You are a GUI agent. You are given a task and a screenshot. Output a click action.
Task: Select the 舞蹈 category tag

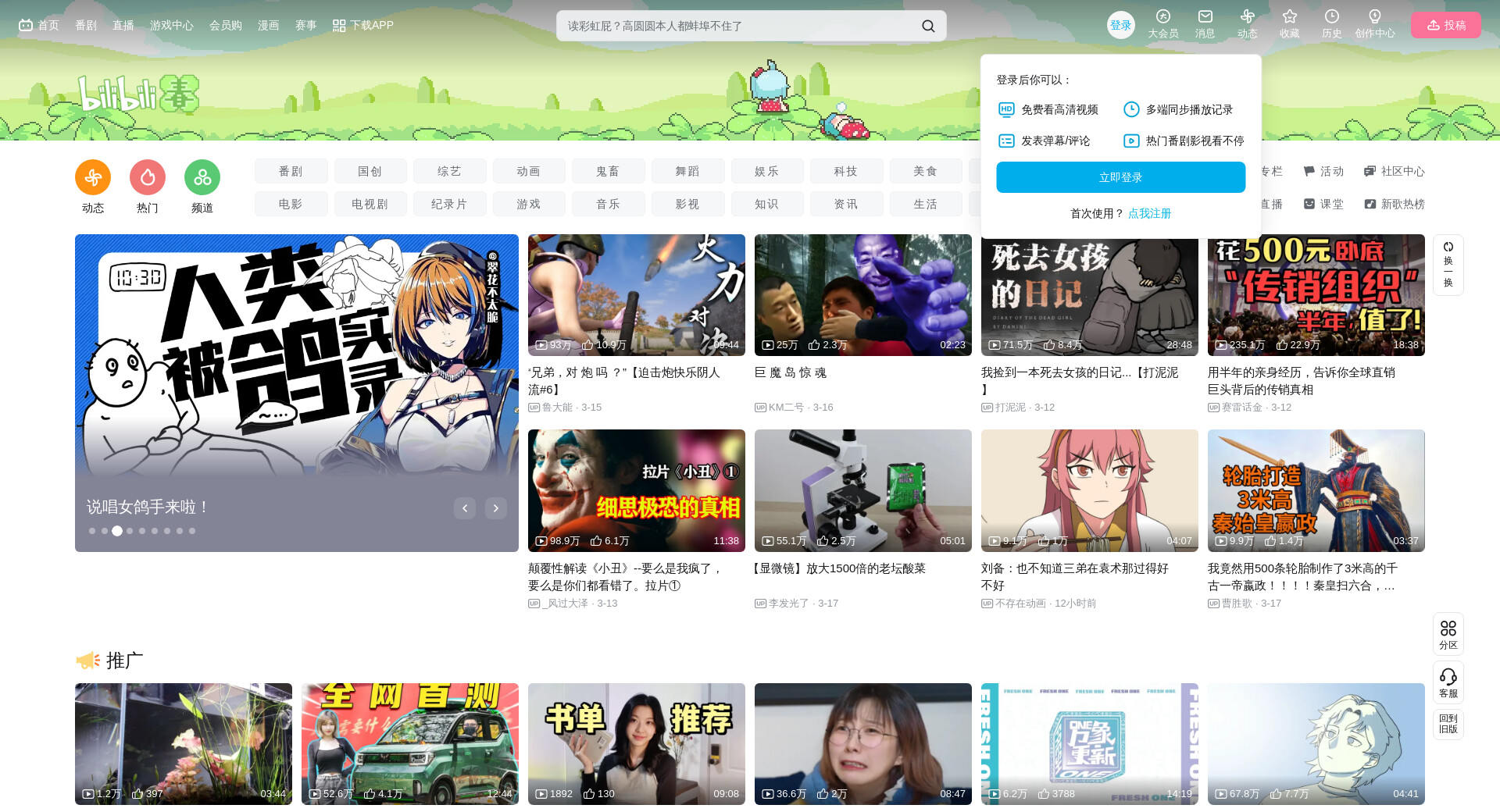688,171
